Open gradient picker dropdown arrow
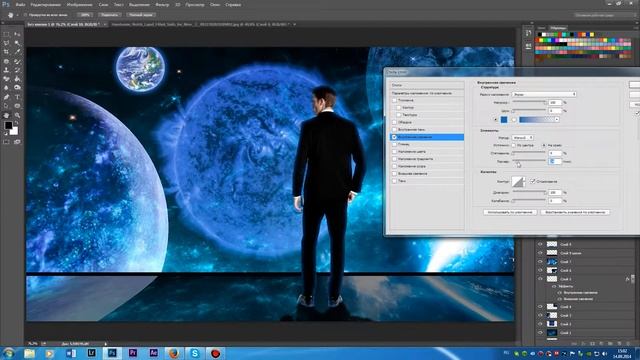This screenshot has height=360, width=640. (x=557, y=120)
